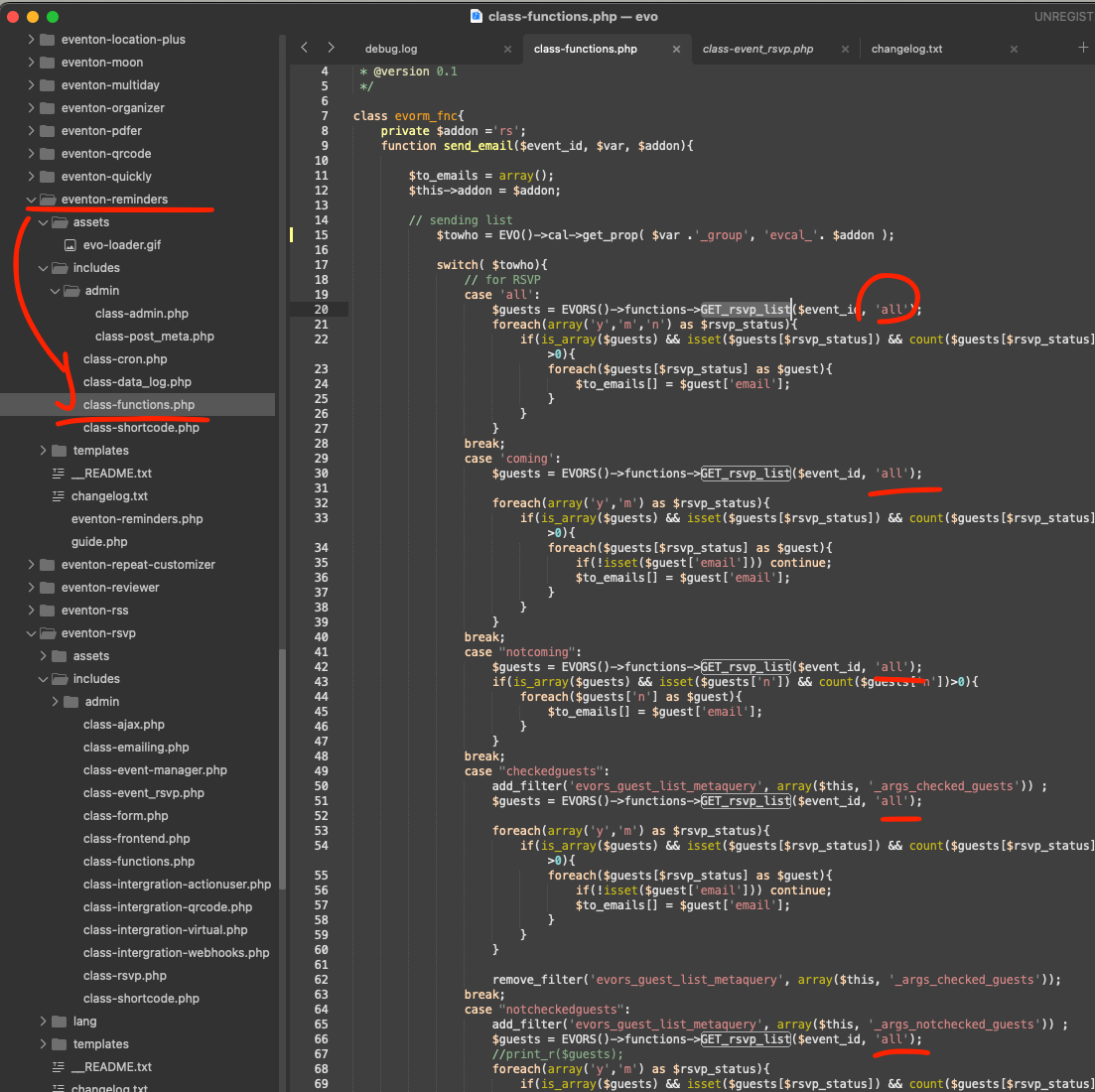Image resolution: width=1095 pixels, height=1092 pixels.
Task: Open class-event-manager.php file
Action: coord(155,770)
